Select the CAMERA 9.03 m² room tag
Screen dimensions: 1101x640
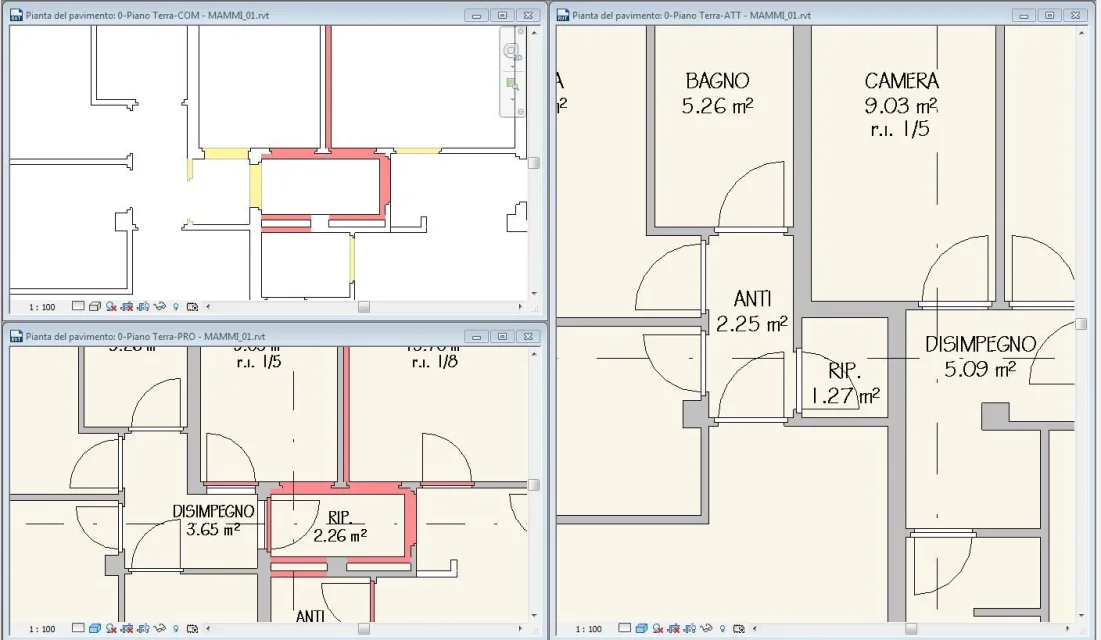tap(901, 104)
